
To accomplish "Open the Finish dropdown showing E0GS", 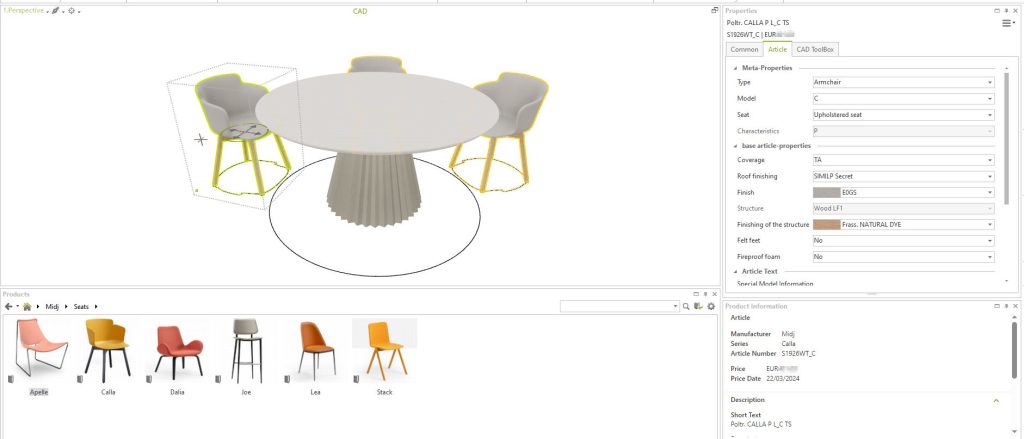I will tap(903, 193).
